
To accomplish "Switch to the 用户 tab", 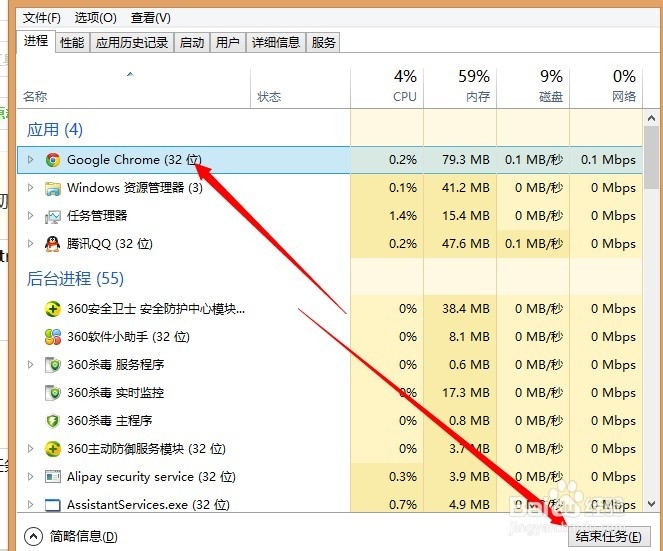I will tap(227, 43).
